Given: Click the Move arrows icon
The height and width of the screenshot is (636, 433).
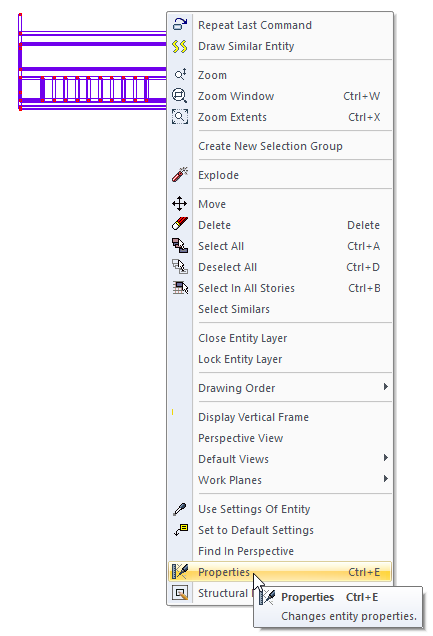Looking at the screenshot, I should click(x=180, y=204).
